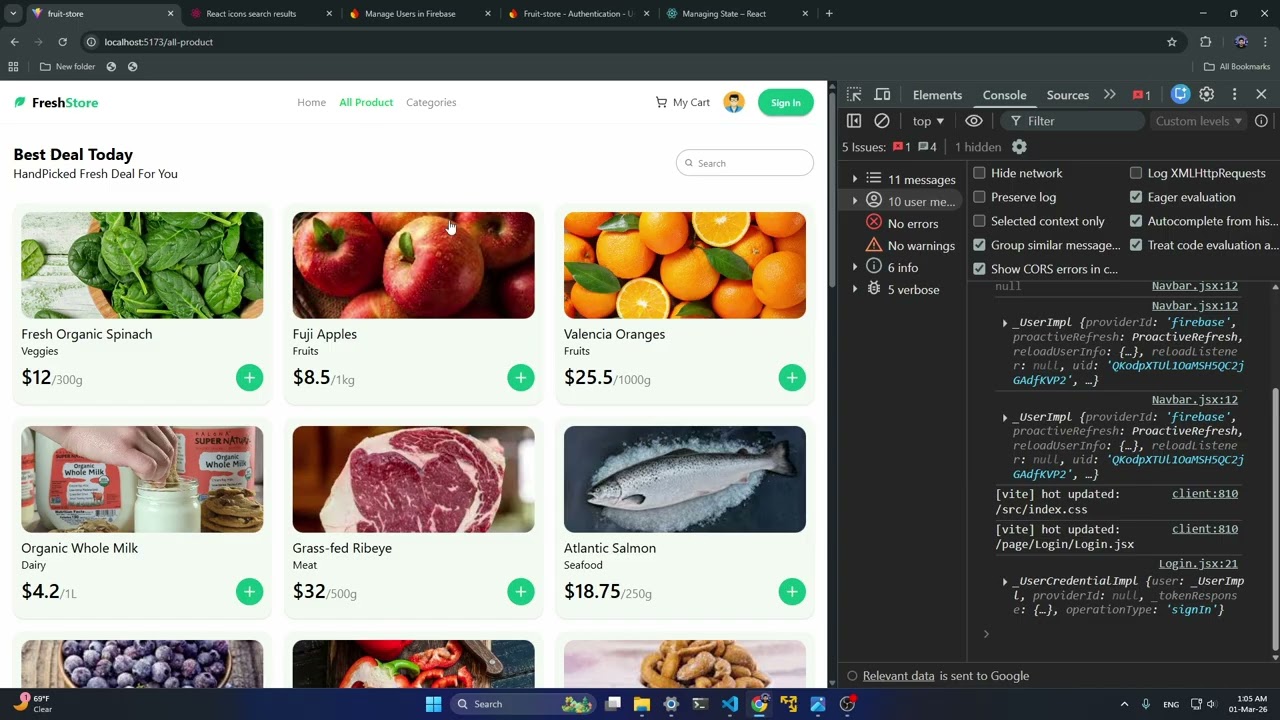Image resolution: width=1280 pixels, height=720 pixels.
Task: Open client:810 link for index.css update
Action: pos(1205,494)
